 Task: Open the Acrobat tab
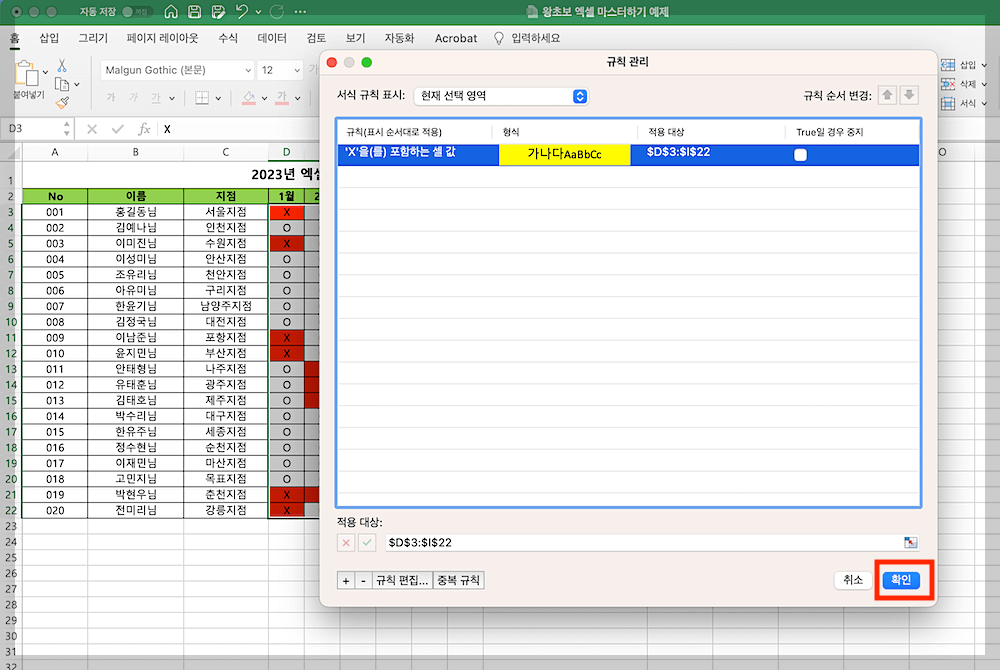tap(456, 38)
